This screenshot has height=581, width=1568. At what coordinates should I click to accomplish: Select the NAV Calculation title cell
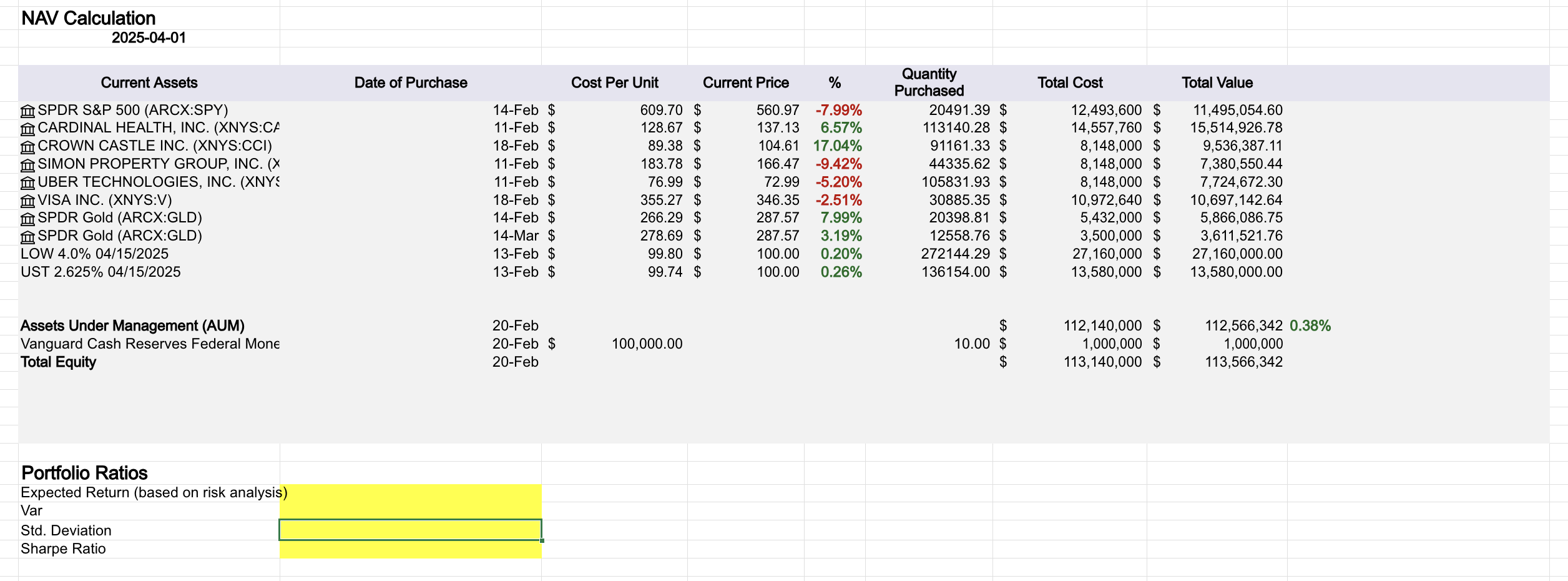point(87,18)
